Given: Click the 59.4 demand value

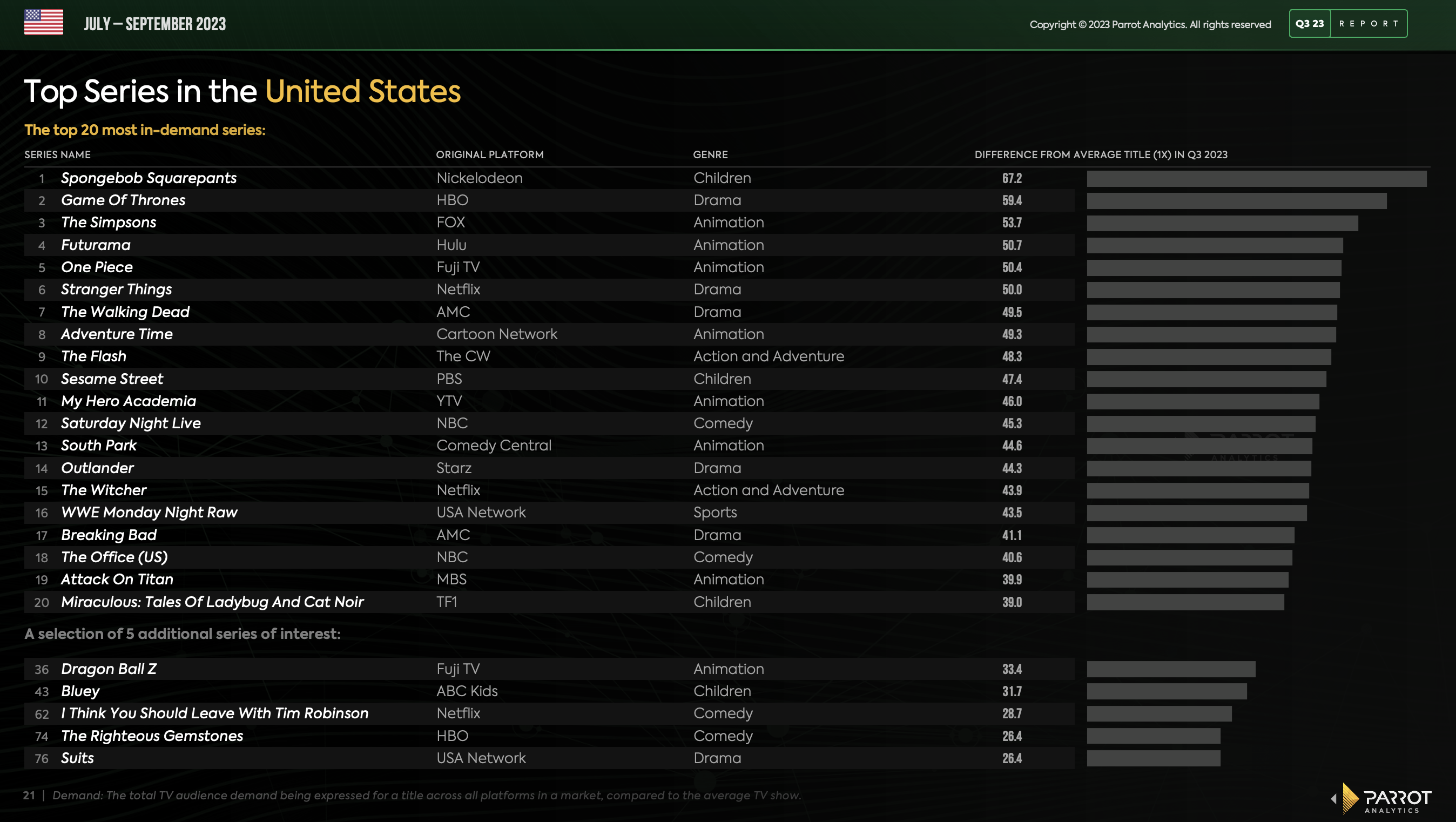Looking at the screenshot, I should click(x=1012, y=201).
